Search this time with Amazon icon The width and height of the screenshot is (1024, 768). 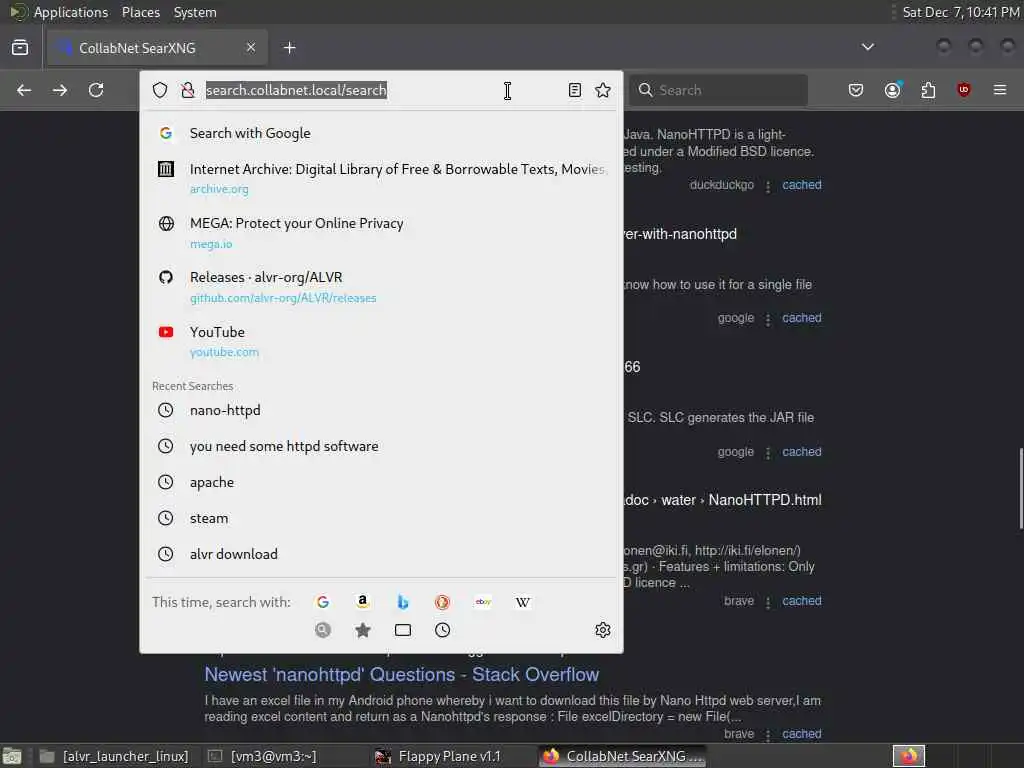(363, 602)
